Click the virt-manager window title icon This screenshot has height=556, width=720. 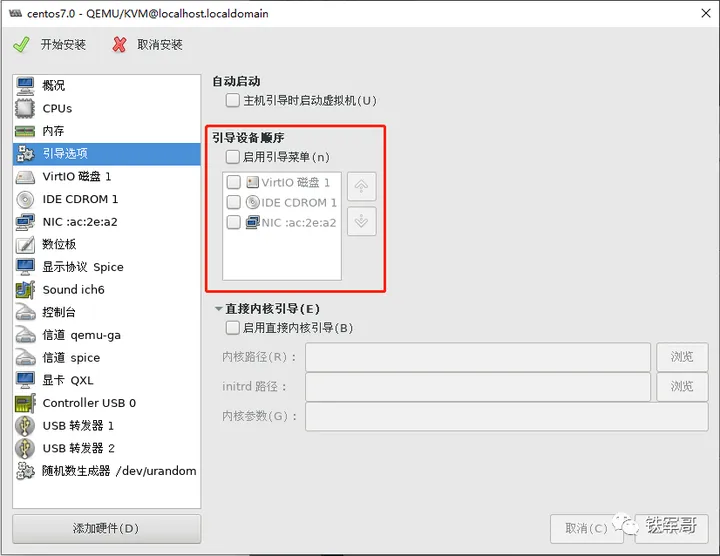pyautogui.click(x=15, y=13)
